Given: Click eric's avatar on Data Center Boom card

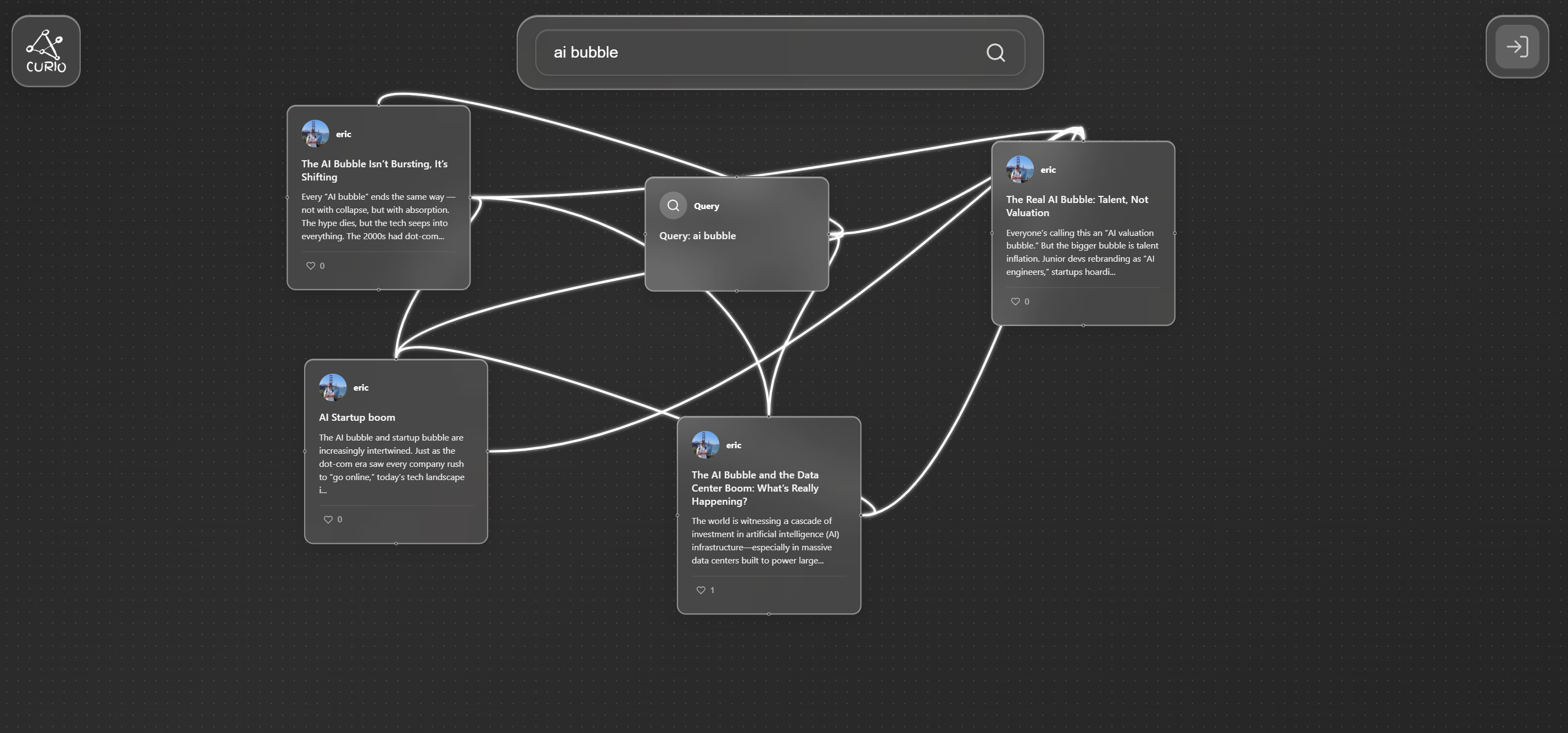Looking at the screenshot, I should point(705,446).
